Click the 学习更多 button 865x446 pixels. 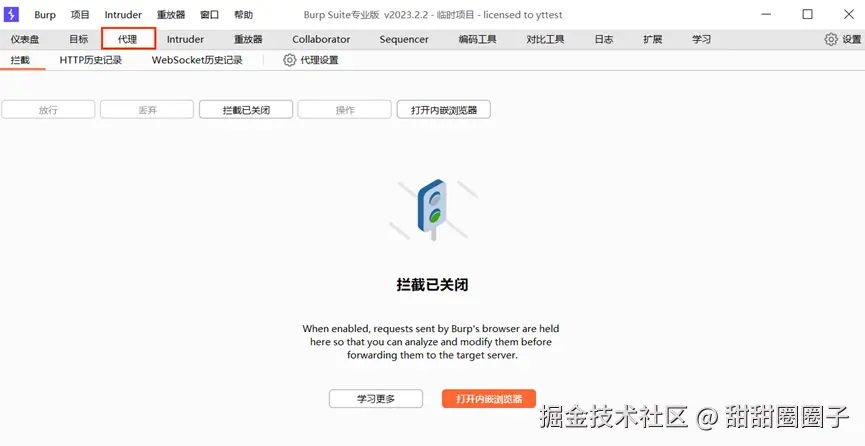(x=376, y=399)
